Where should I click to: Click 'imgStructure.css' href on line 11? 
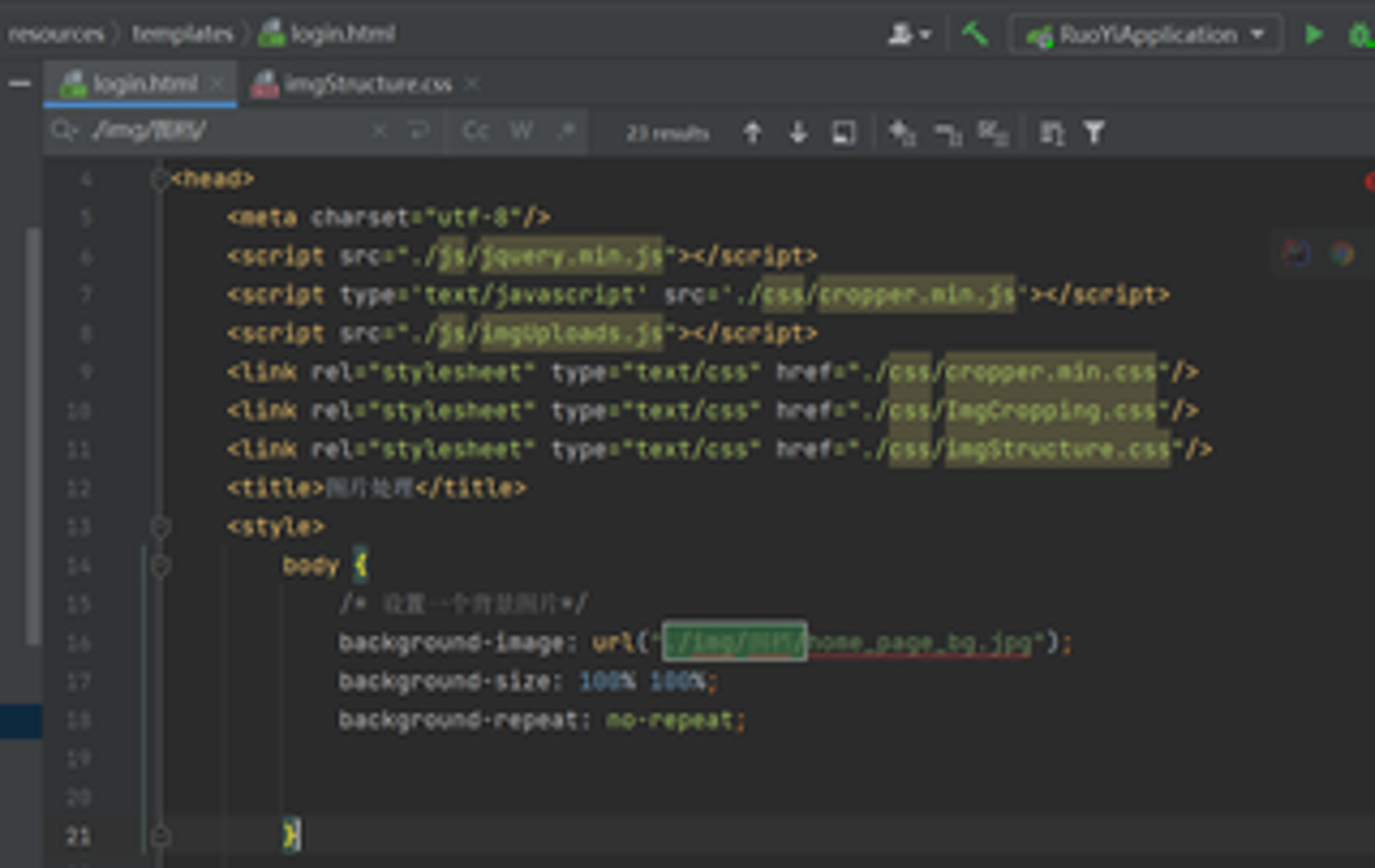1058,450
